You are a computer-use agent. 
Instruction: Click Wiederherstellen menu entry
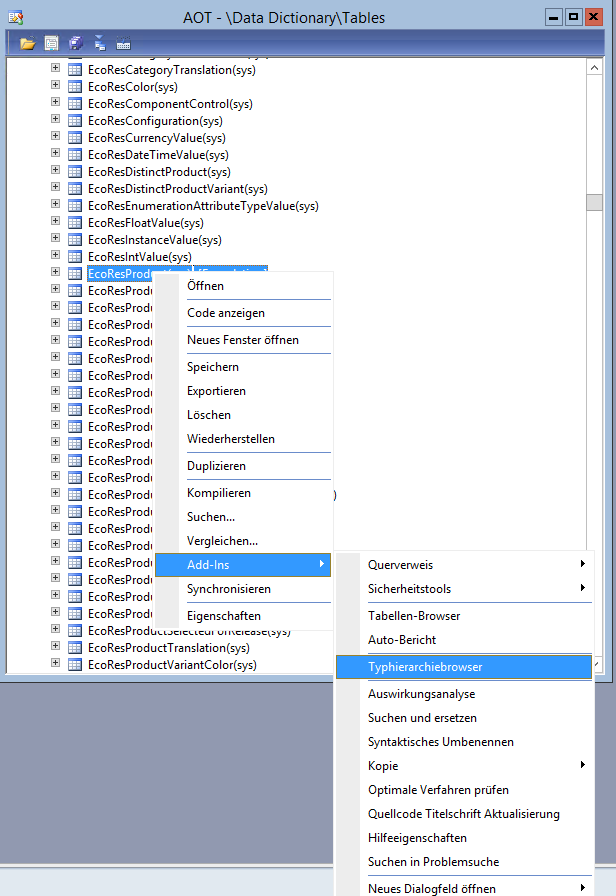[243, 439]
